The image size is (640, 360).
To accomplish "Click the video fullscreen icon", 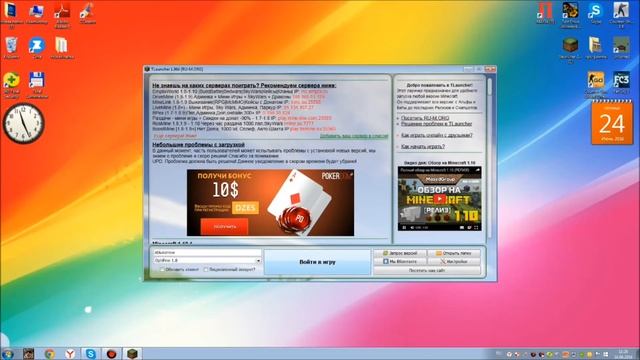I will (x=476, y=228).
